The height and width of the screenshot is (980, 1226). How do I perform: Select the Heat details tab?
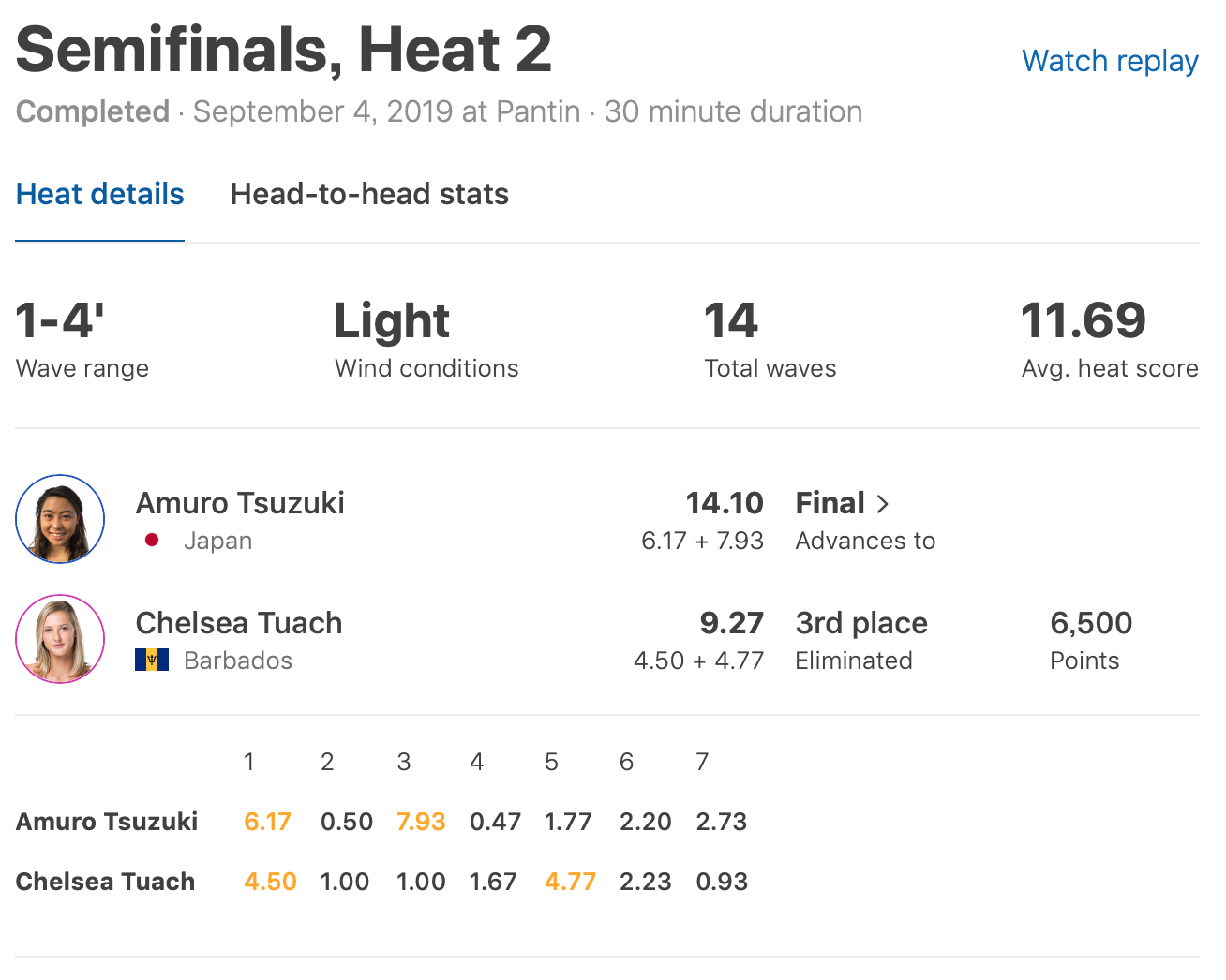click(x=100, y=194)
